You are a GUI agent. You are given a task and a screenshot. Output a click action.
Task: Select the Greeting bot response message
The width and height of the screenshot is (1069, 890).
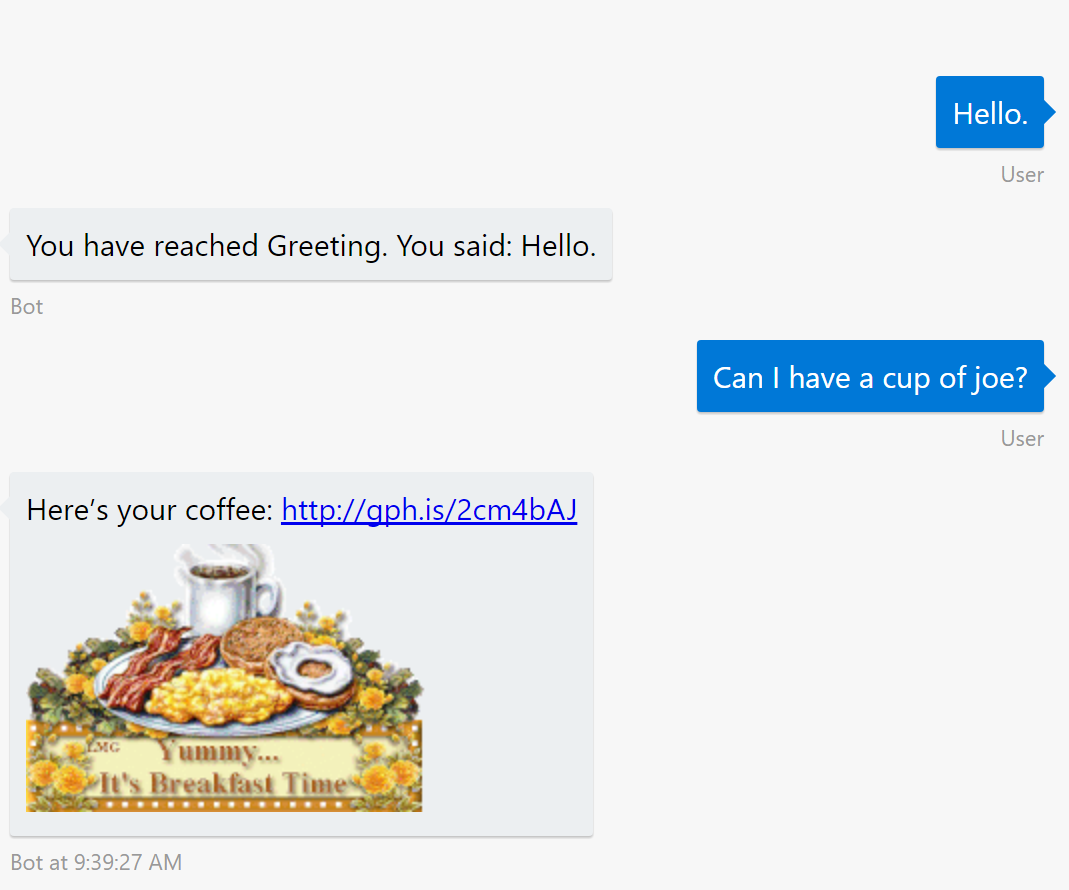point(310,245)
